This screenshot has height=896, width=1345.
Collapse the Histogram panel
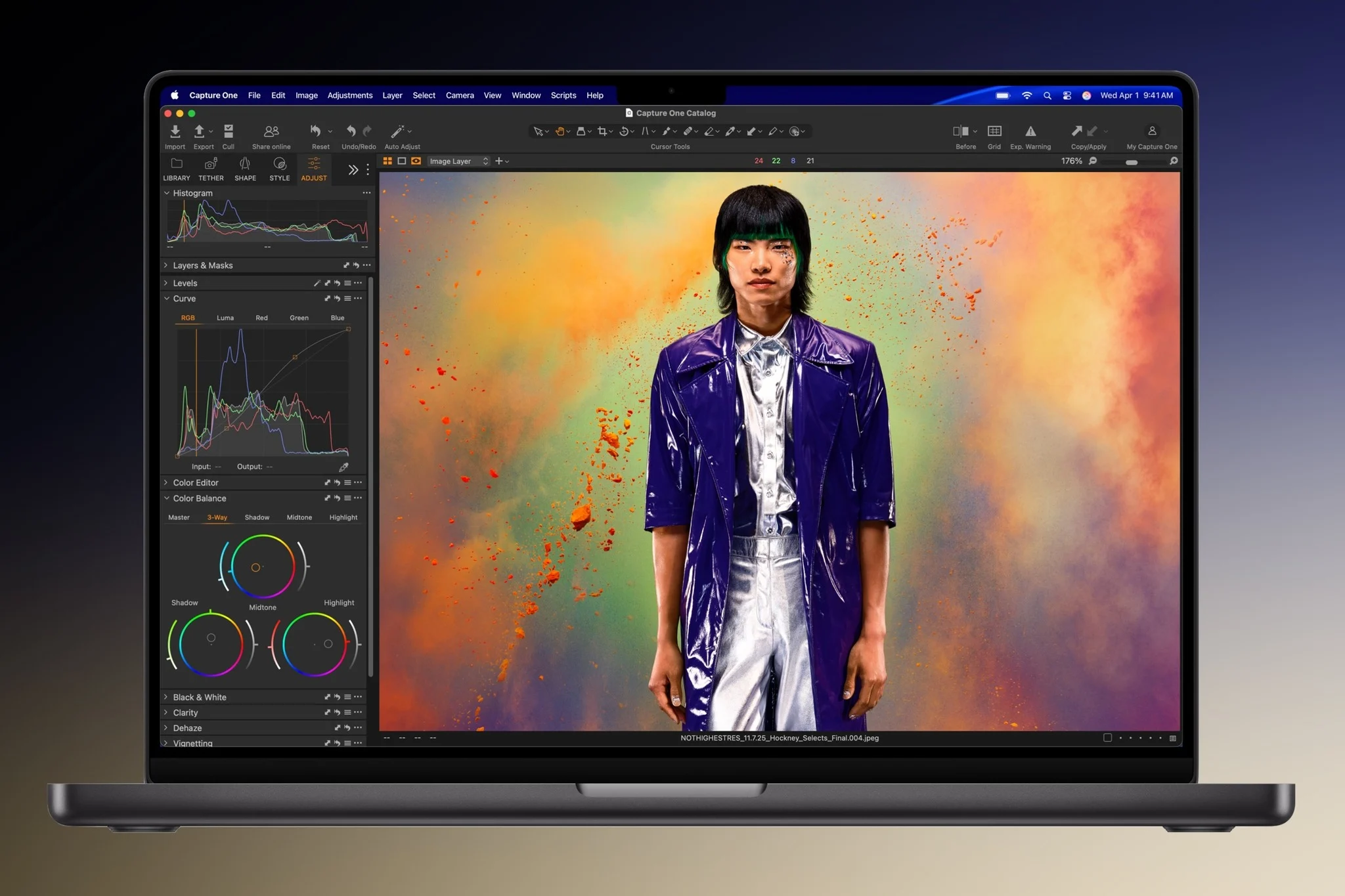167,193
